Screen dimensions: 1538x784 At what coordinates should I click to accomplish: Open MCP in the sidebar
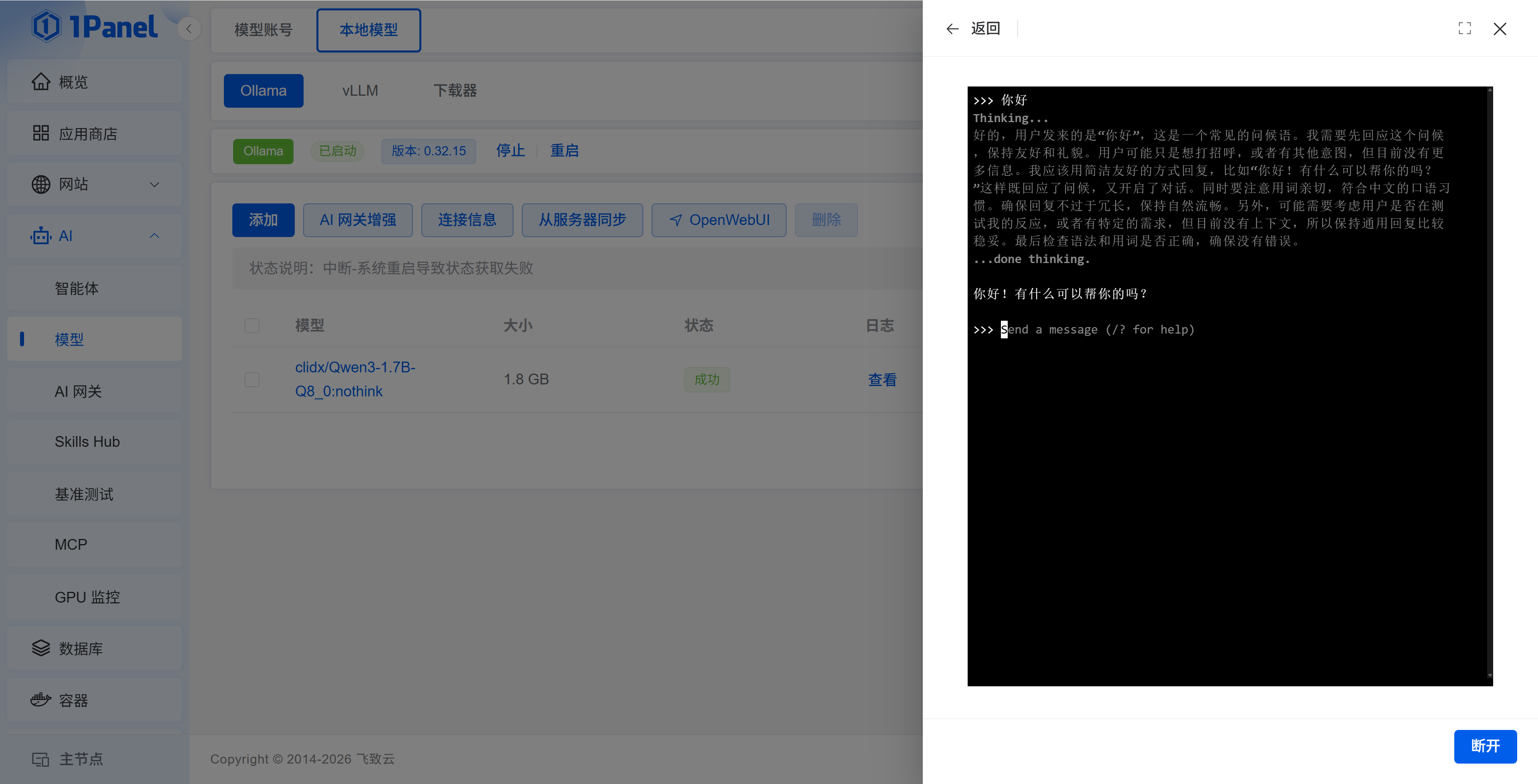[x=95, y=545]
